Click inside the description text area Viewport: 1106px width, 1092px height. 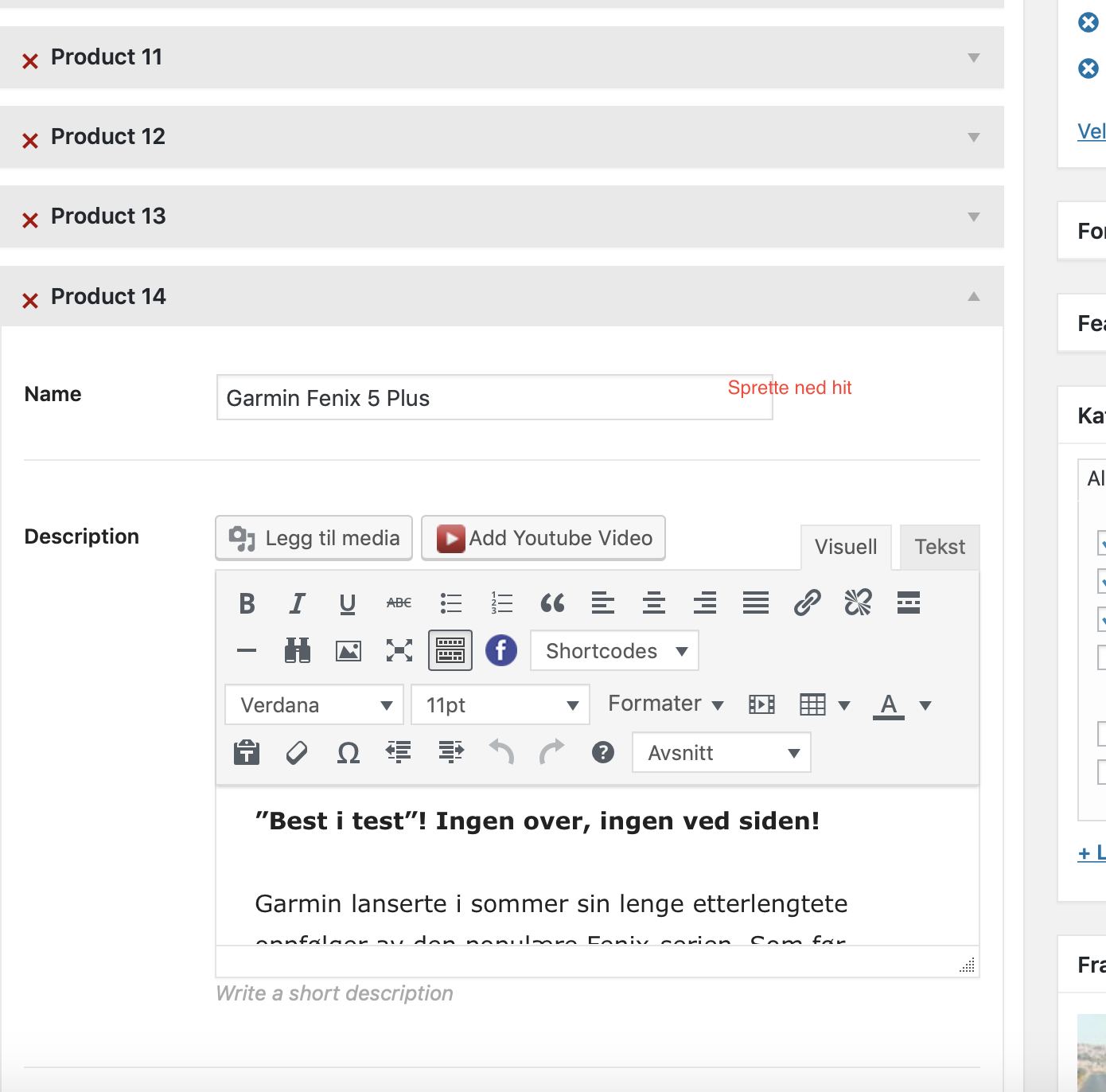597,865
